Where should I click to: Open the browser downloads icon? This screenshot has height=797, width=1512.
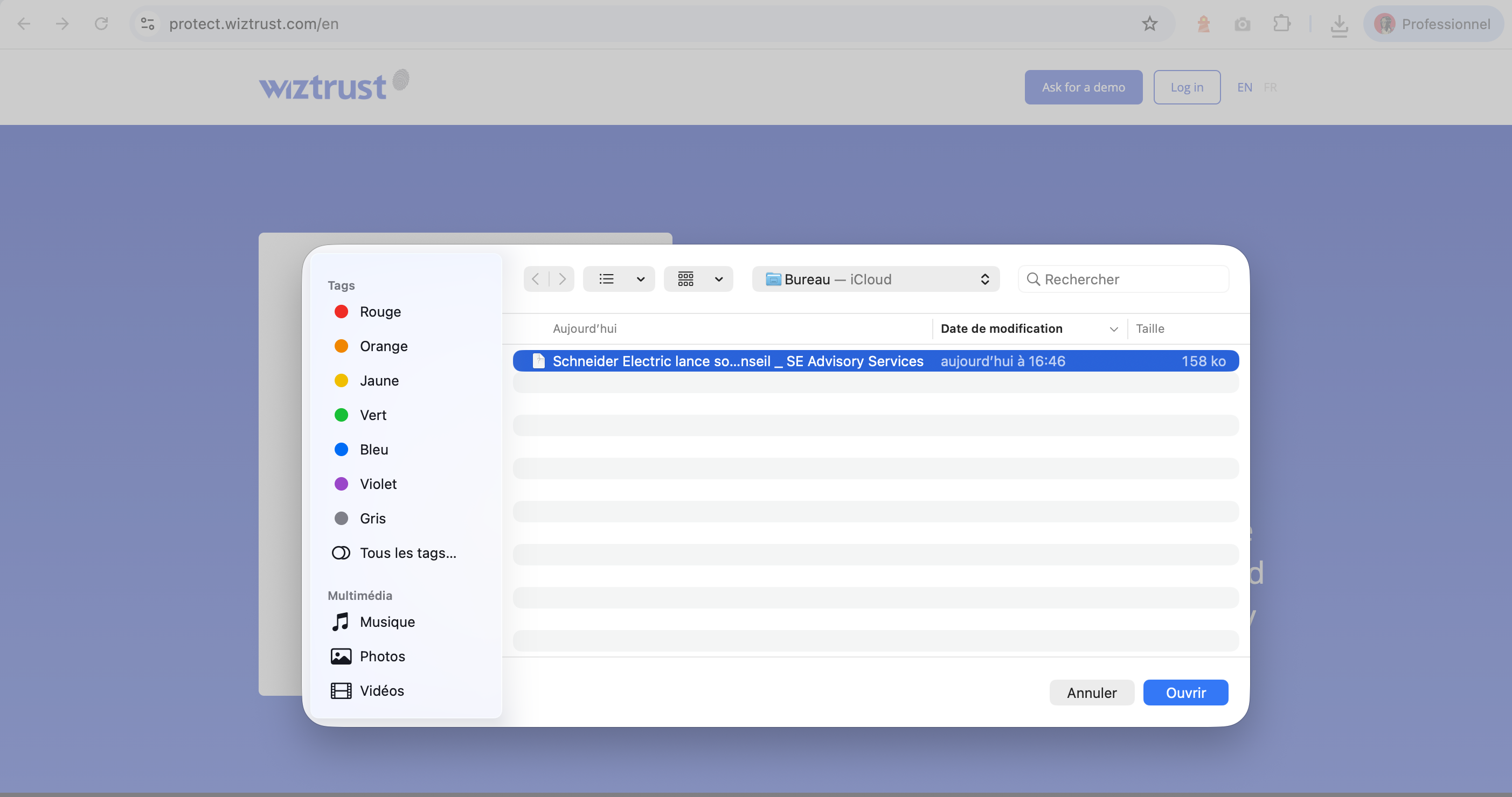pyautogui.click(x=1339, y=25)
